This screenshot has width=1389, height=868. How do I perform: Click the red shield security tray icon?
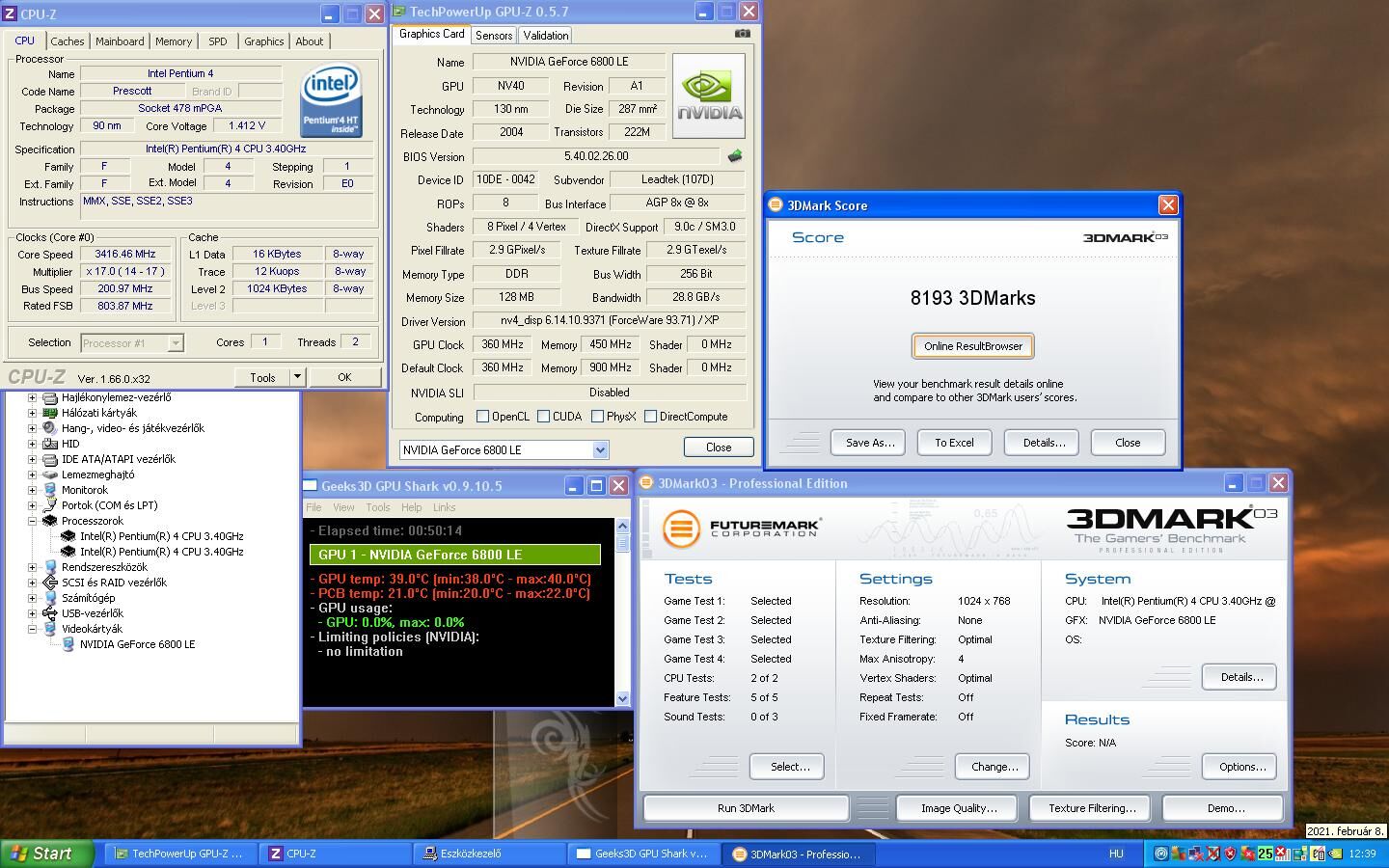[1230, 854]
